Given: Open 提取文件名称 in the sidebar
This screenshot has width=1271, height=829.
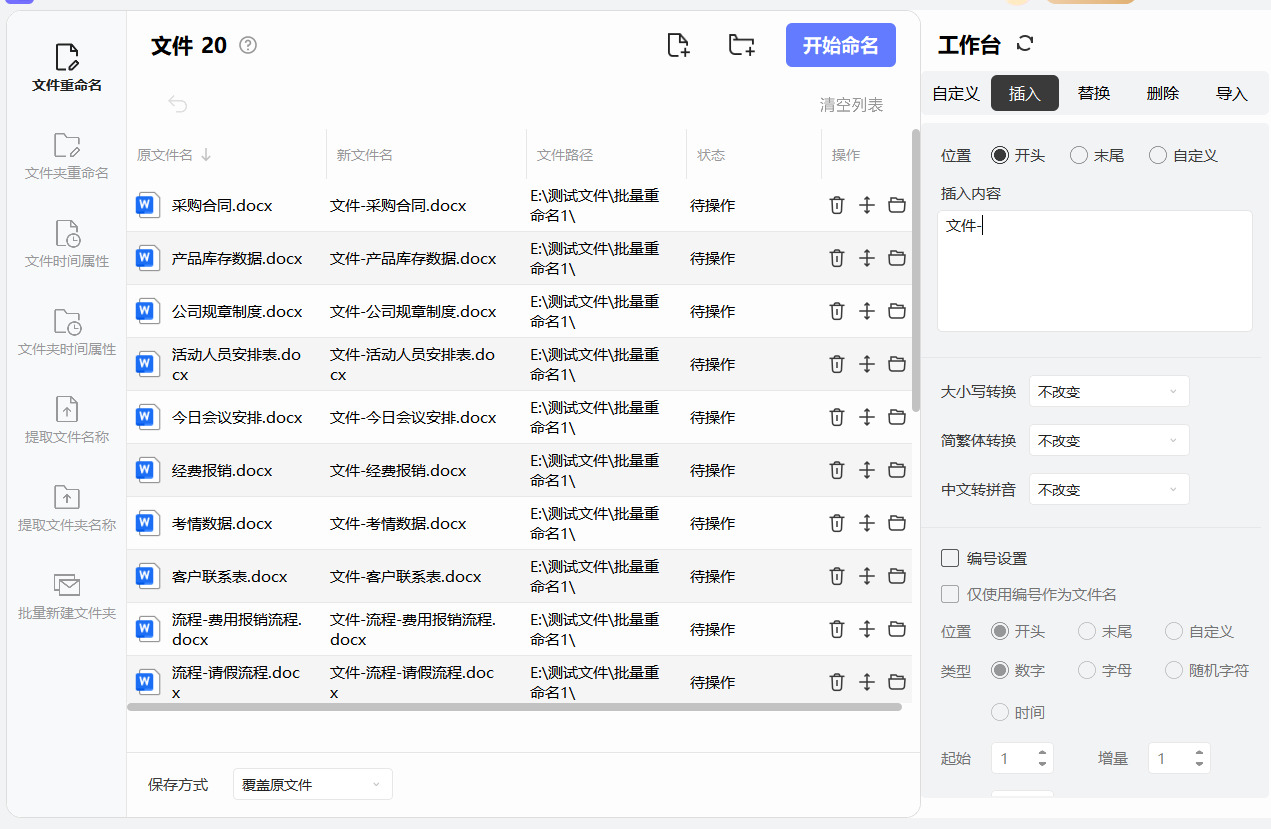Looking at the screenshot, I should point(67,421).
